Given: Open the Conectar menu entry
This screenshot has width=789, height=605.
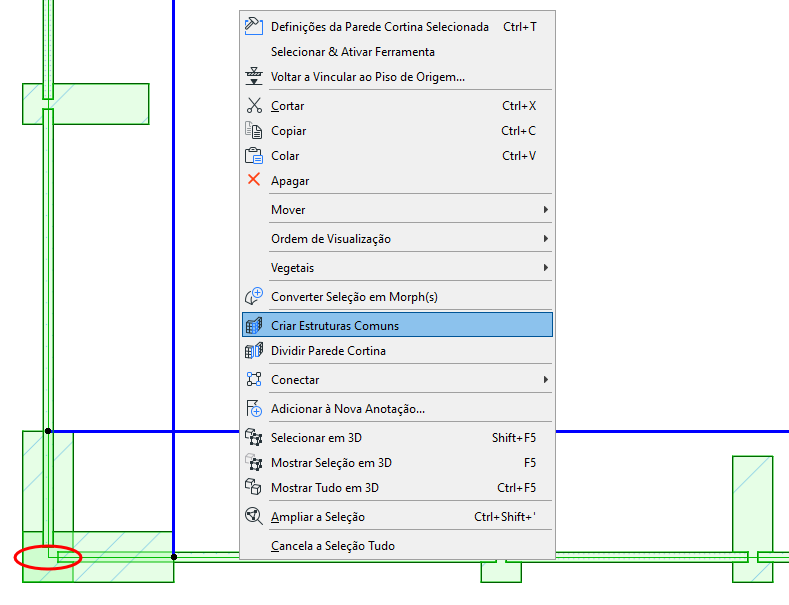Looking at the screenshot, I should tap(397, 380).
